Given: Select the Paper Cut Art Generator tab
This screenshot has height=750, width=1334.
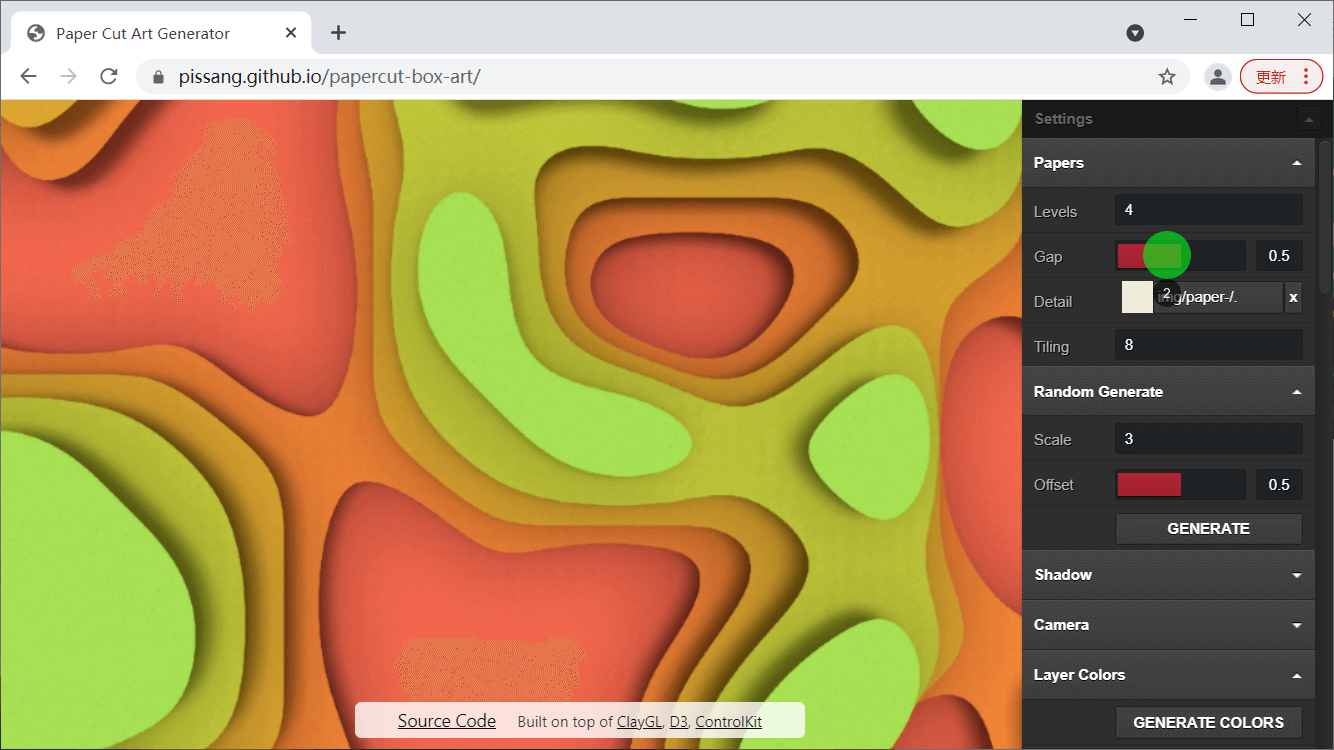Looking at the screenshot, I should pyautogui.click(x=160, y=33).
